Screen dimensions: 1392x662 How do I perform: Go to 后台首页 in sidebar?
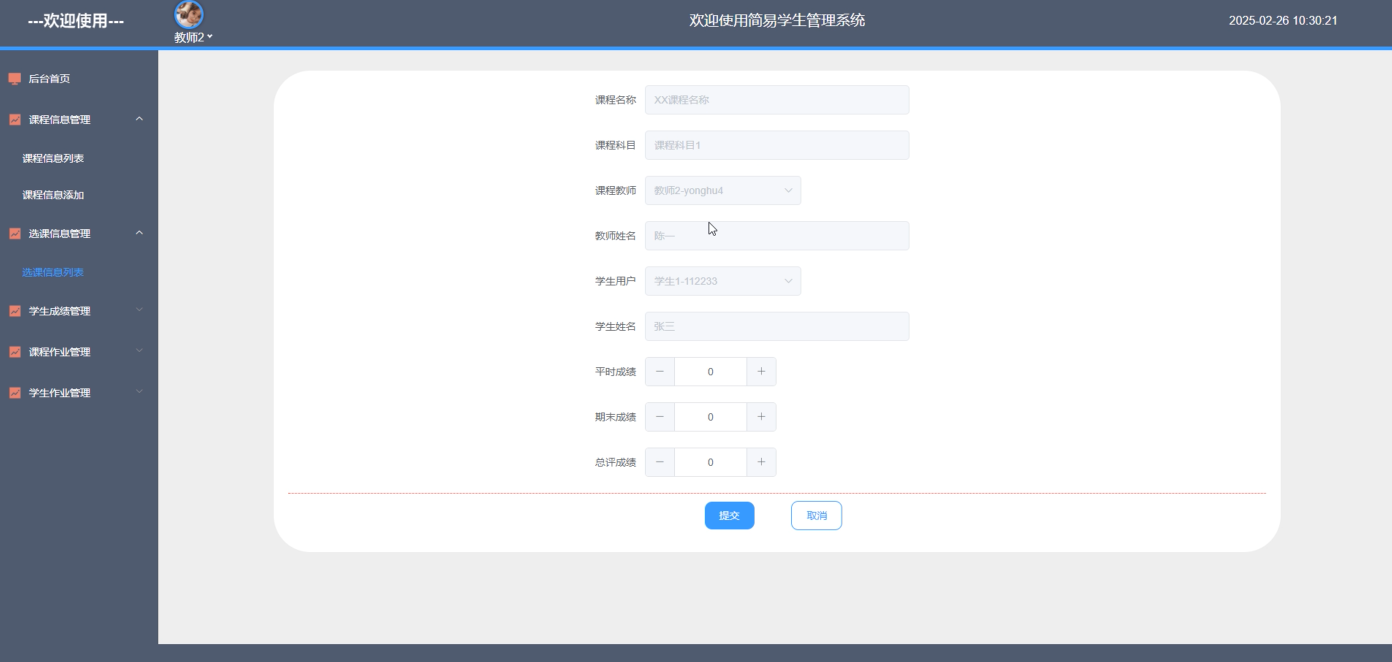coord(49,79)
